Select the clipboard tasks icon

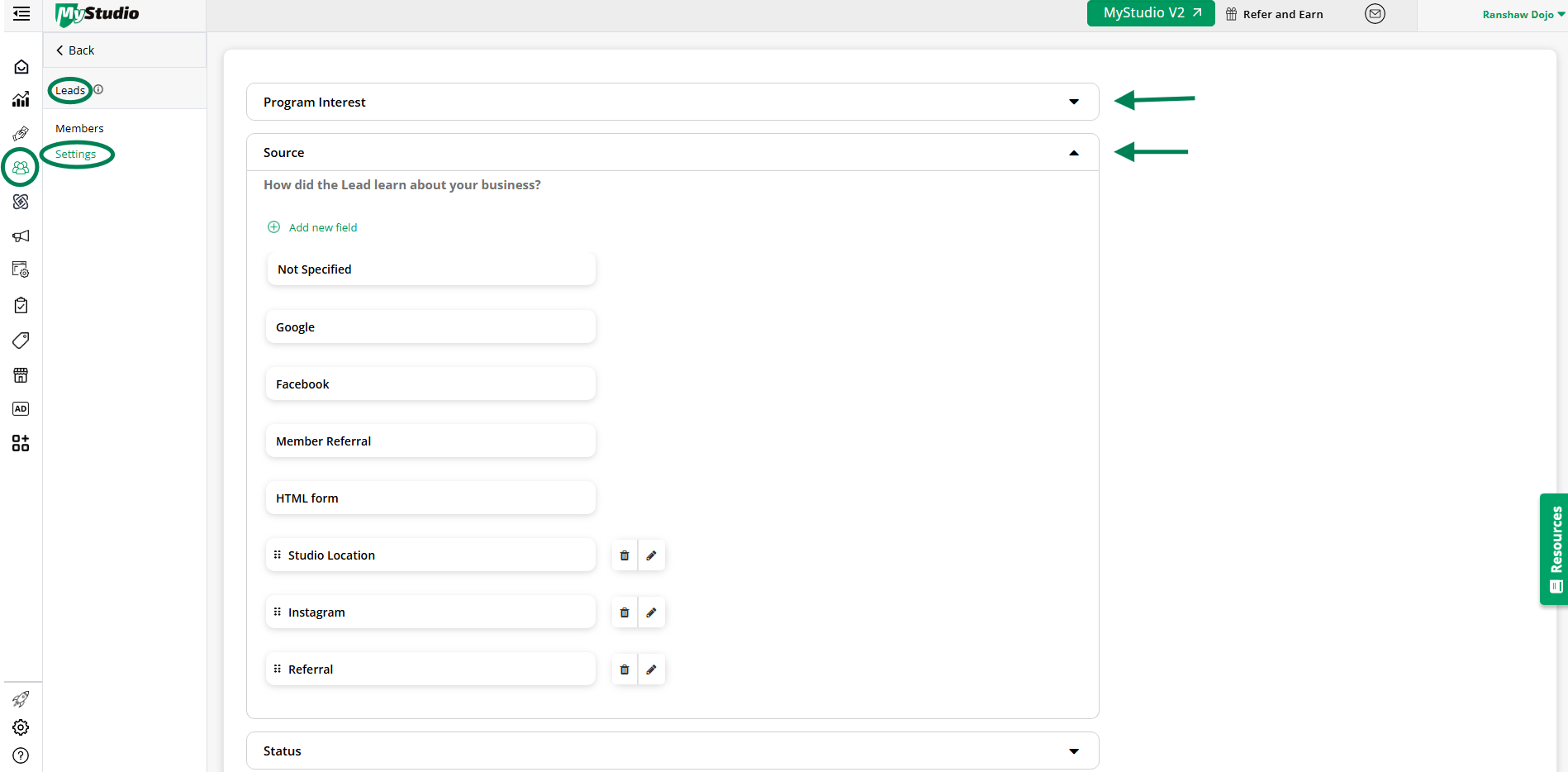pos(21,305)
